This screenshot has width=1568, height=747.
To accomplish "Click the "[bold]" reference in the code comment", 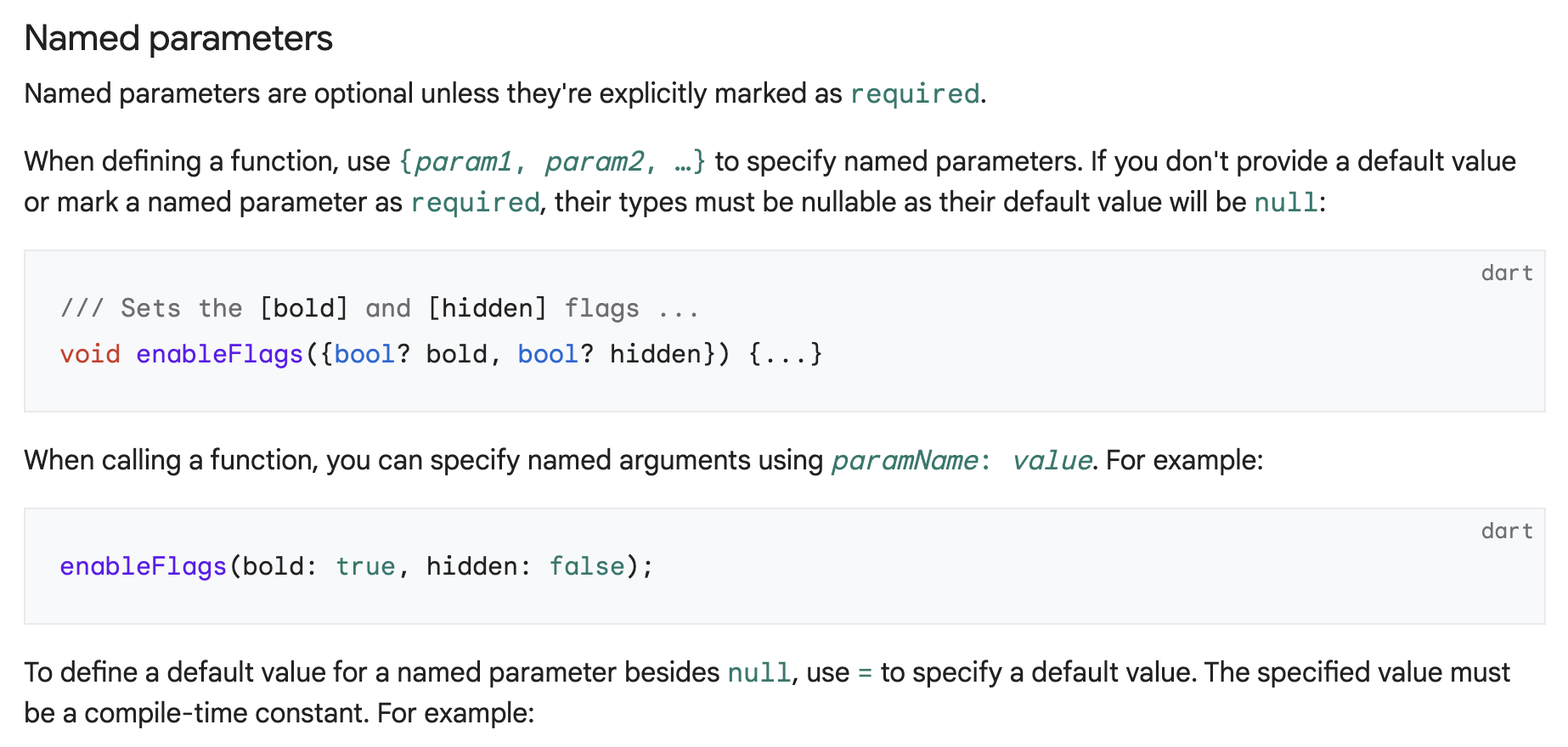I will click(304, 308).
